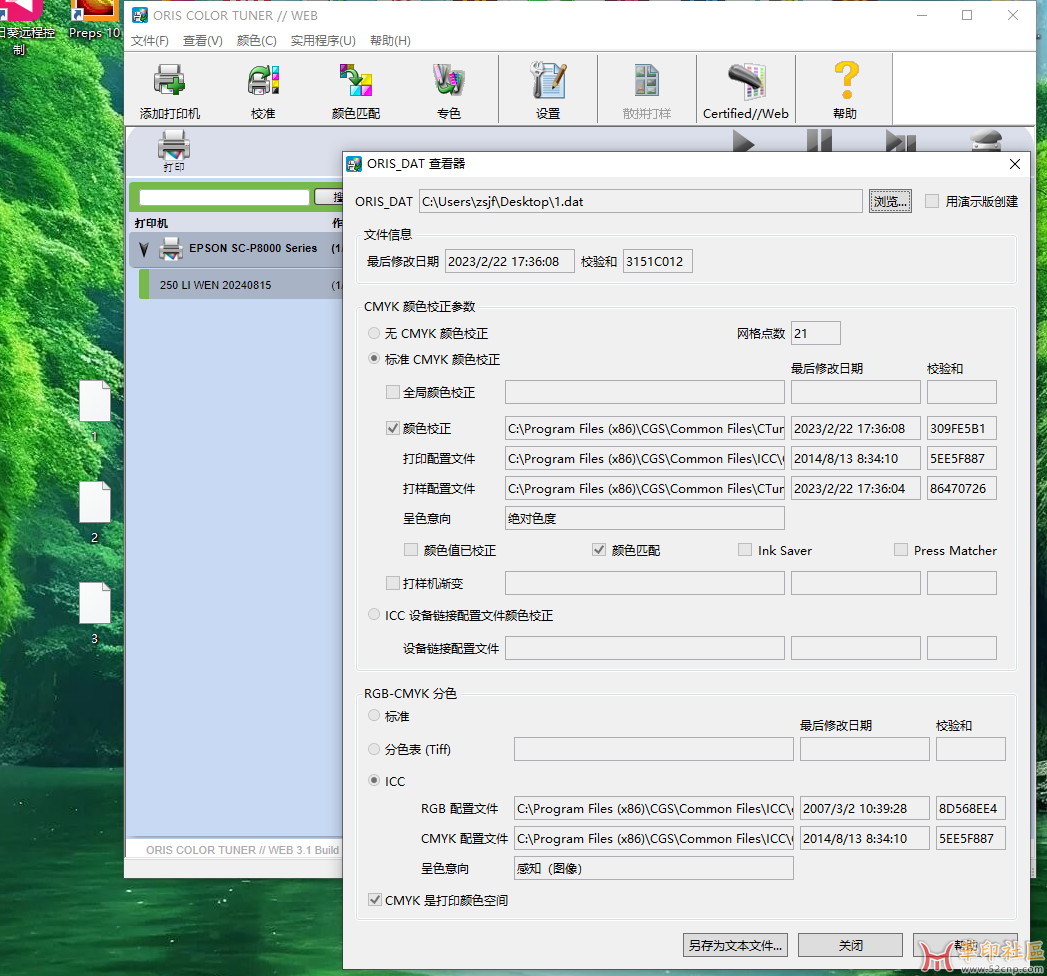
Task: Toggle the 颜色校正 checkbox
Action: (x=393, y=428)
